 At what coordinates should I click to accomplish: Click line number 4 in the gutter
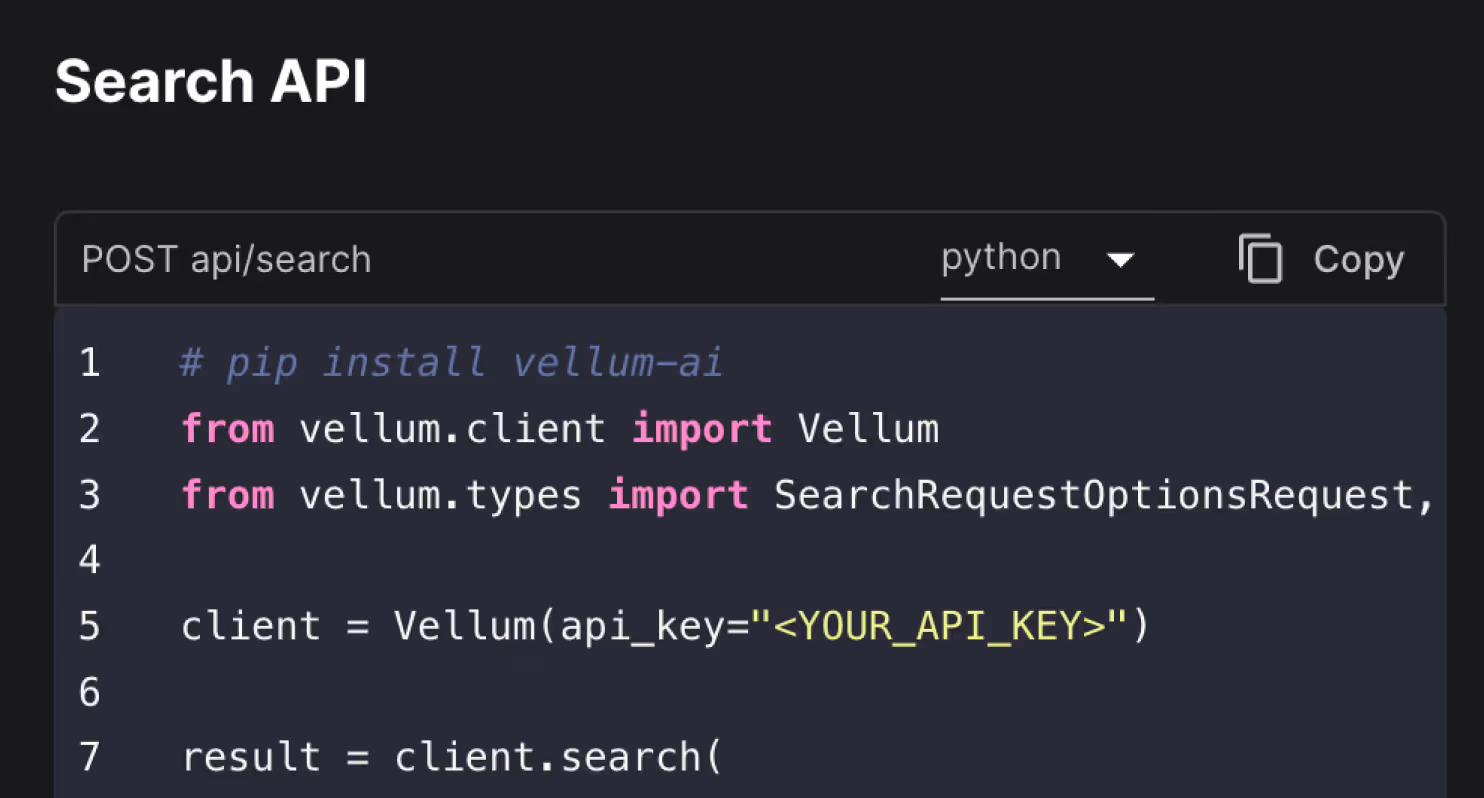[x=90, y=560]
